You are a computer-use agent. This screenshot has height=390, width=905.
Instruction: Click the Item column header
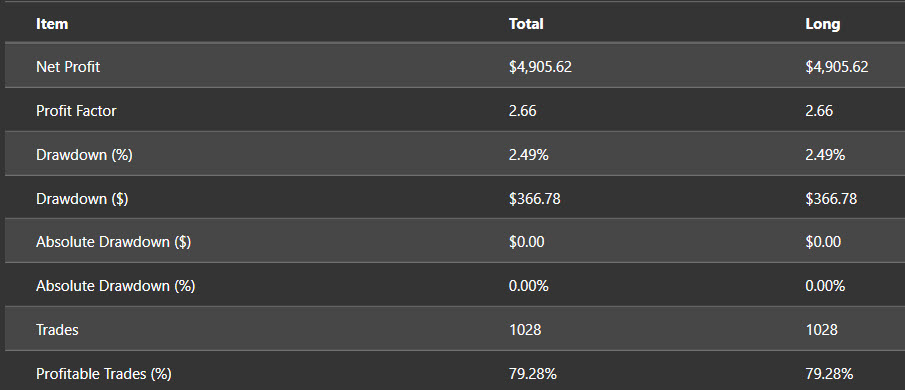pos(52,24)
